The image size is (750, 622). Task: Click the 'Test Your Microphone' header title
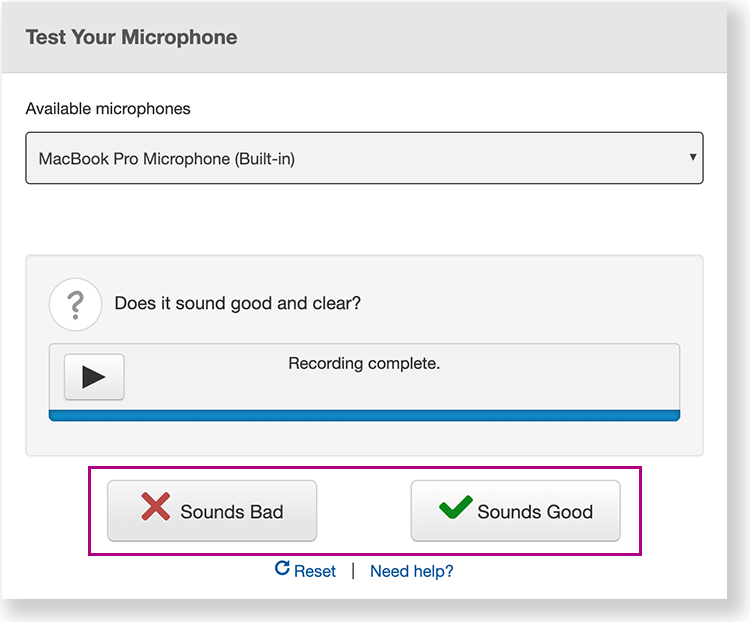pos(131,38)
